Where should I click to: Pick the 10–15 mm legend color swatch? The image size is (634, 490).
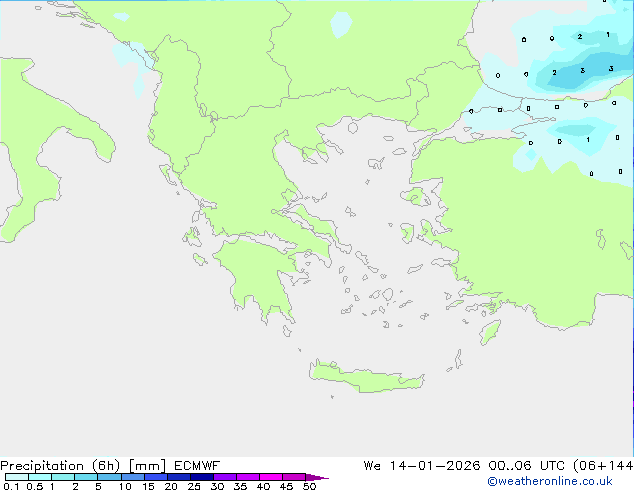[x=132, y=477]
